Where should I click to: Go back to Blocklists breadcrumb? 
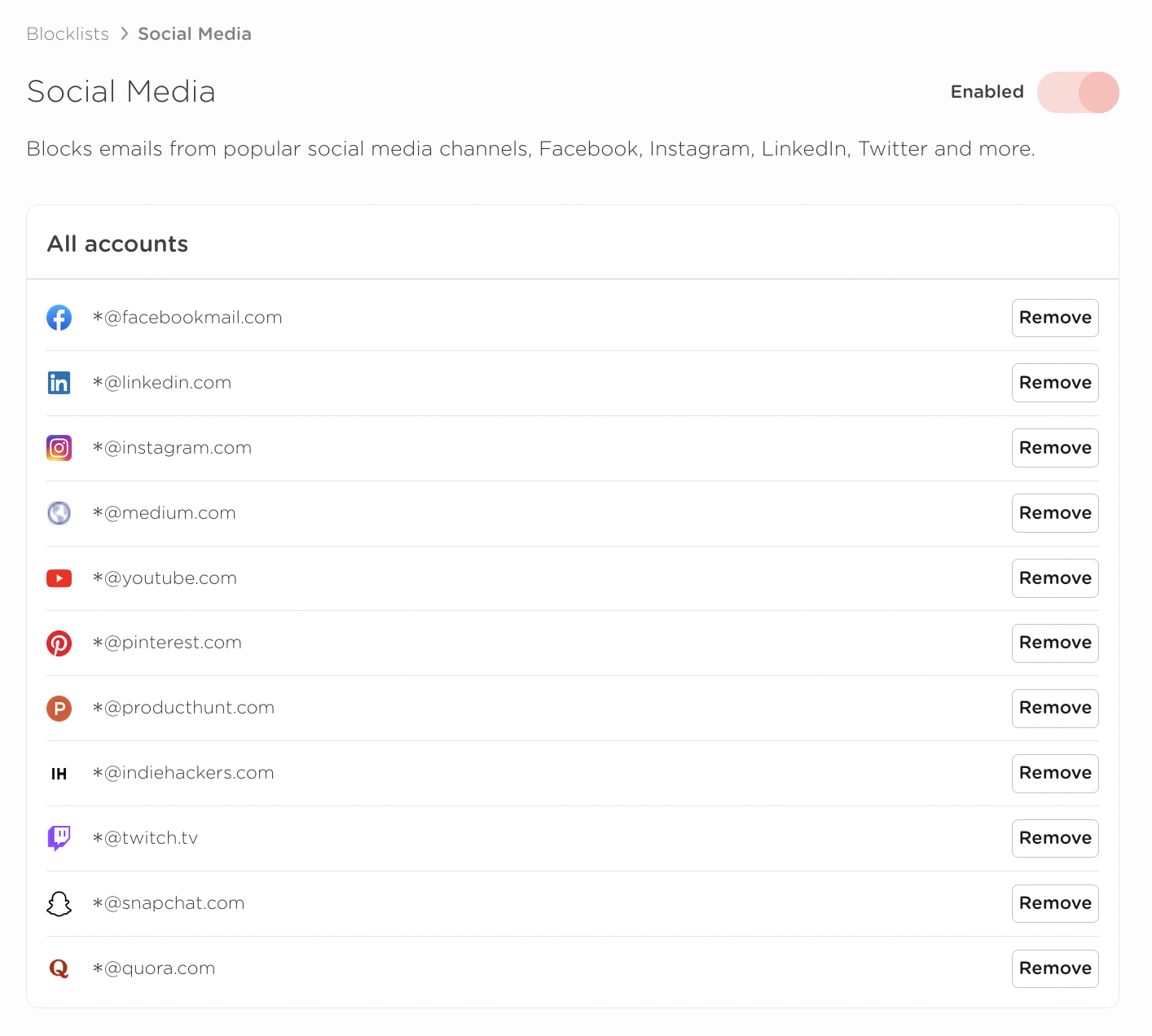tap(68, 34)
